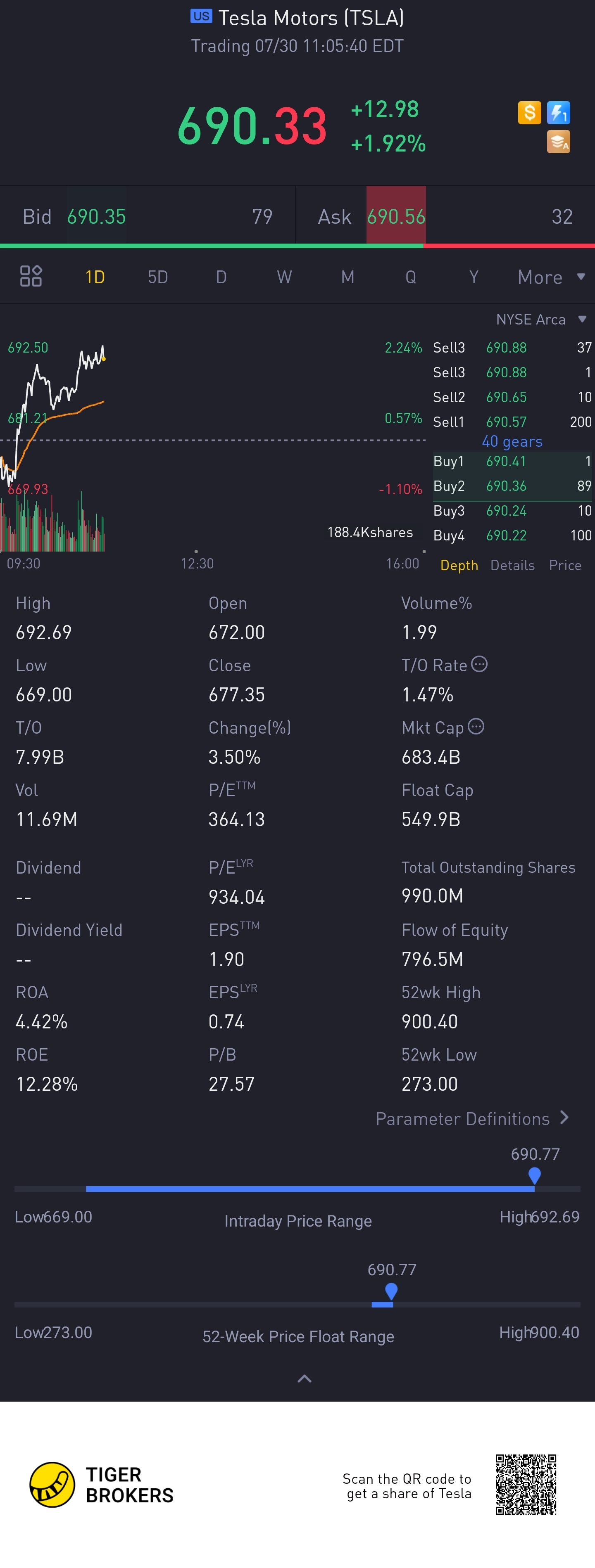Tap the T/O Rate info icon
595x1568 pixels.
pyautogui.click(x=479, y=664)
